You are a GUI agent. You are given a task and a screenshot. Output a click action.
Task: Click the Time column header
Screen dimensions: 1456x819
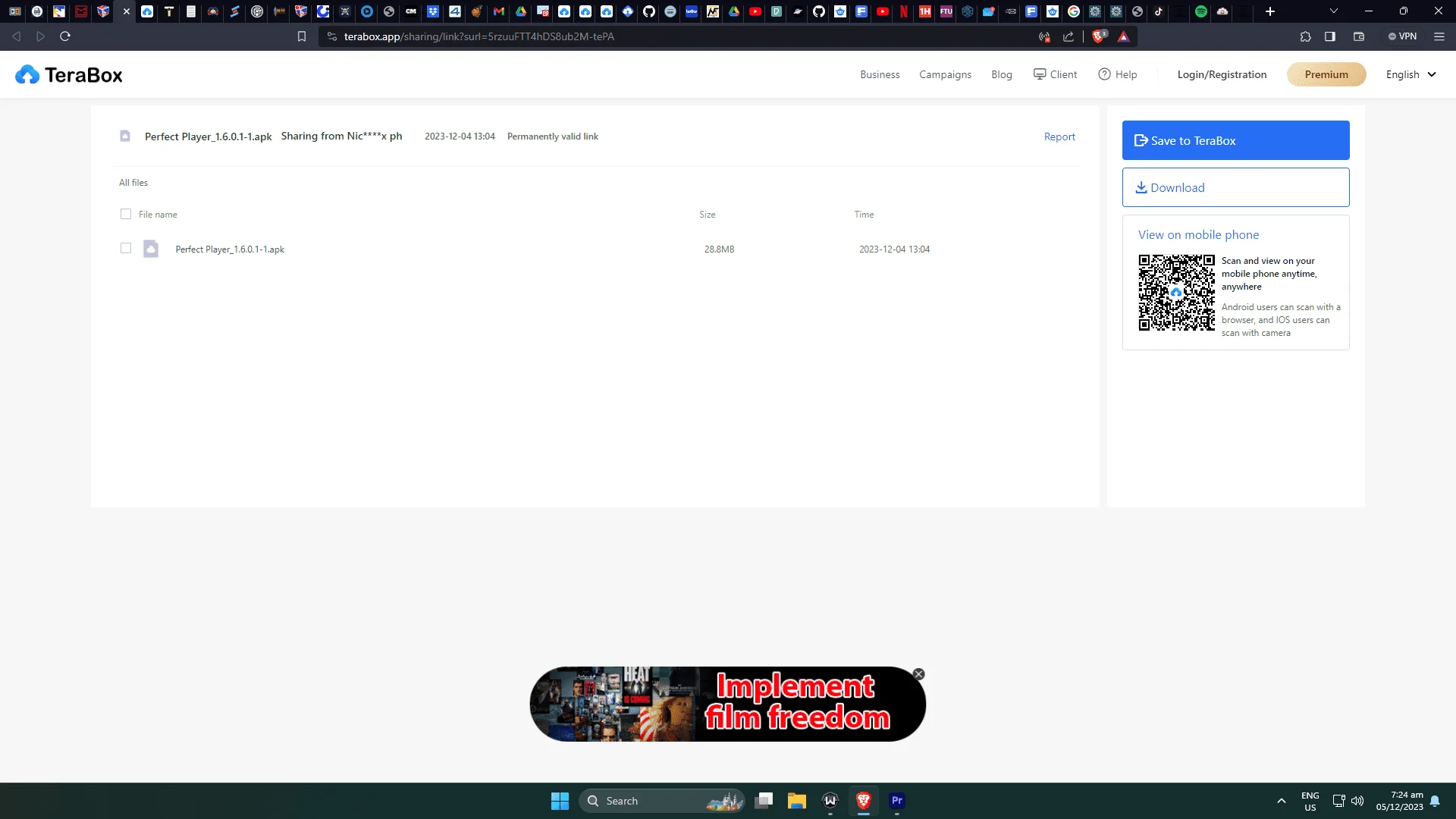864,215
